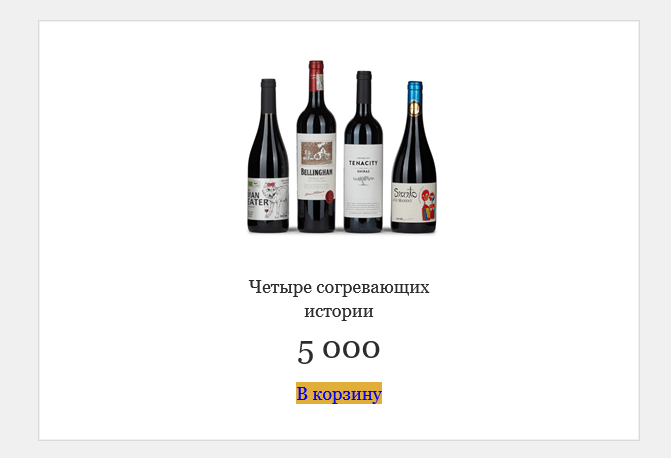Click the word истории in the title
This screenshot has height=458, width=671.
pos(338,311)
